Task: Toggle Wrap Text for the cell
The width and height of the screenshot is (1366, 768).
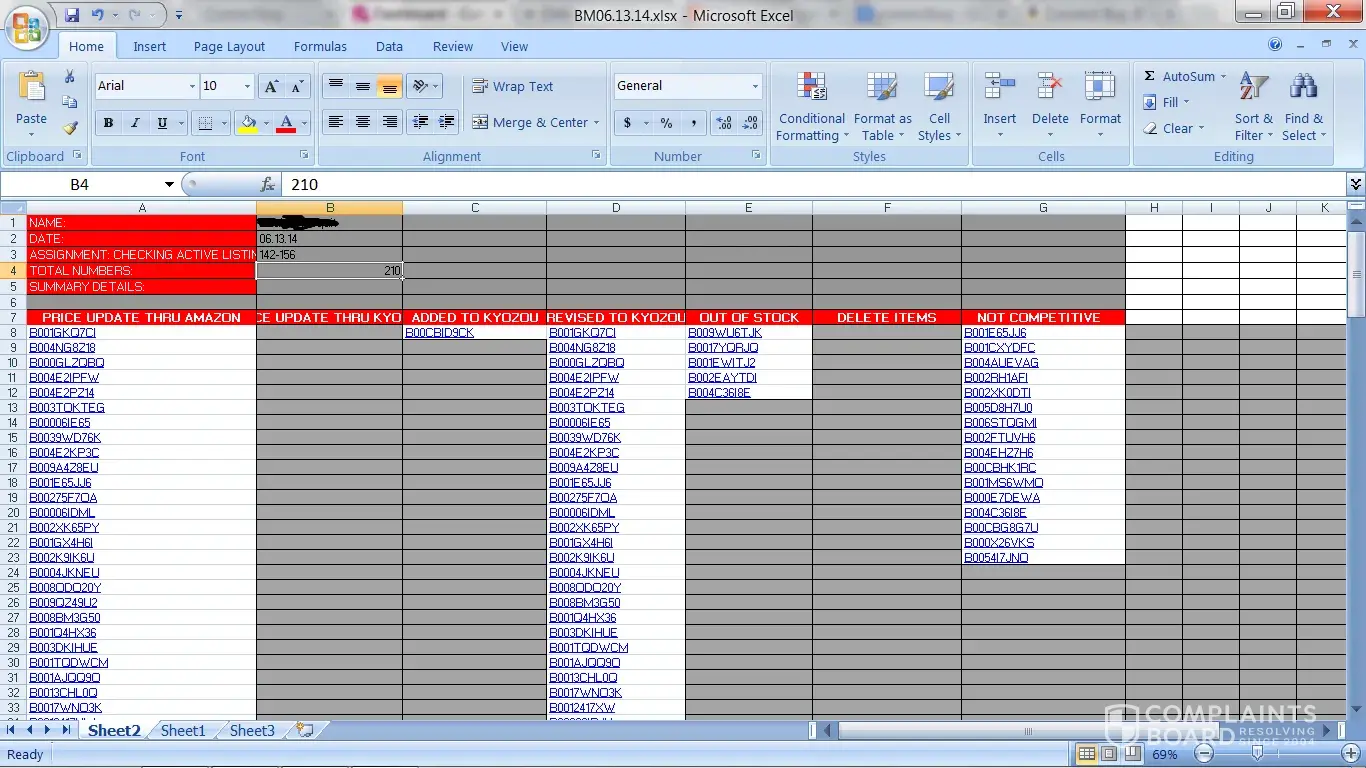Action: point(512,87)
